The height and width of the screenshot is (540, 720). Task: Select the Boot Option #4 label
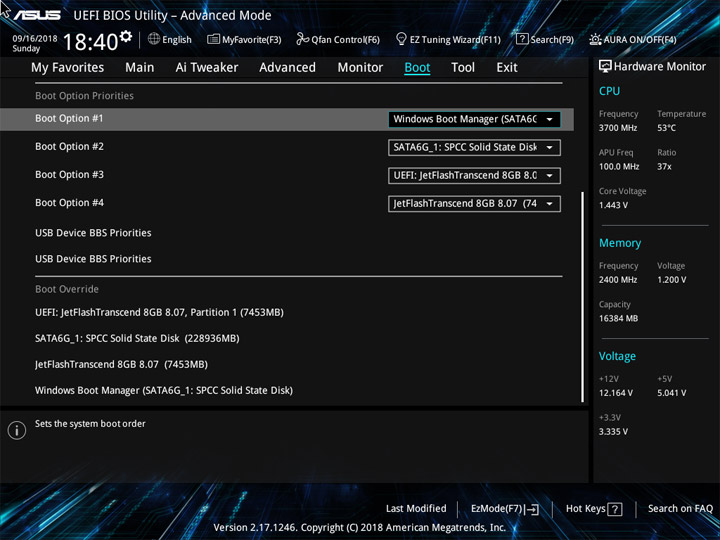pyautogui.click(x=69, y=202)
